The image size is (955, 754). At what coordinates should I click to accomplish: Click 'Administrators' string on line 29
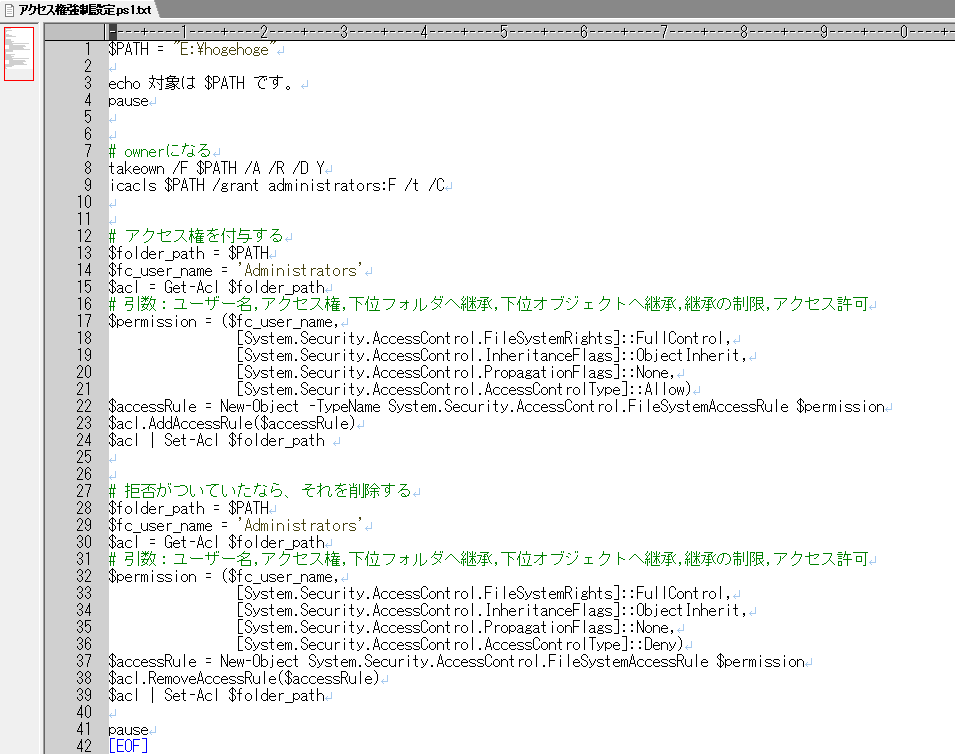point(300,525)
